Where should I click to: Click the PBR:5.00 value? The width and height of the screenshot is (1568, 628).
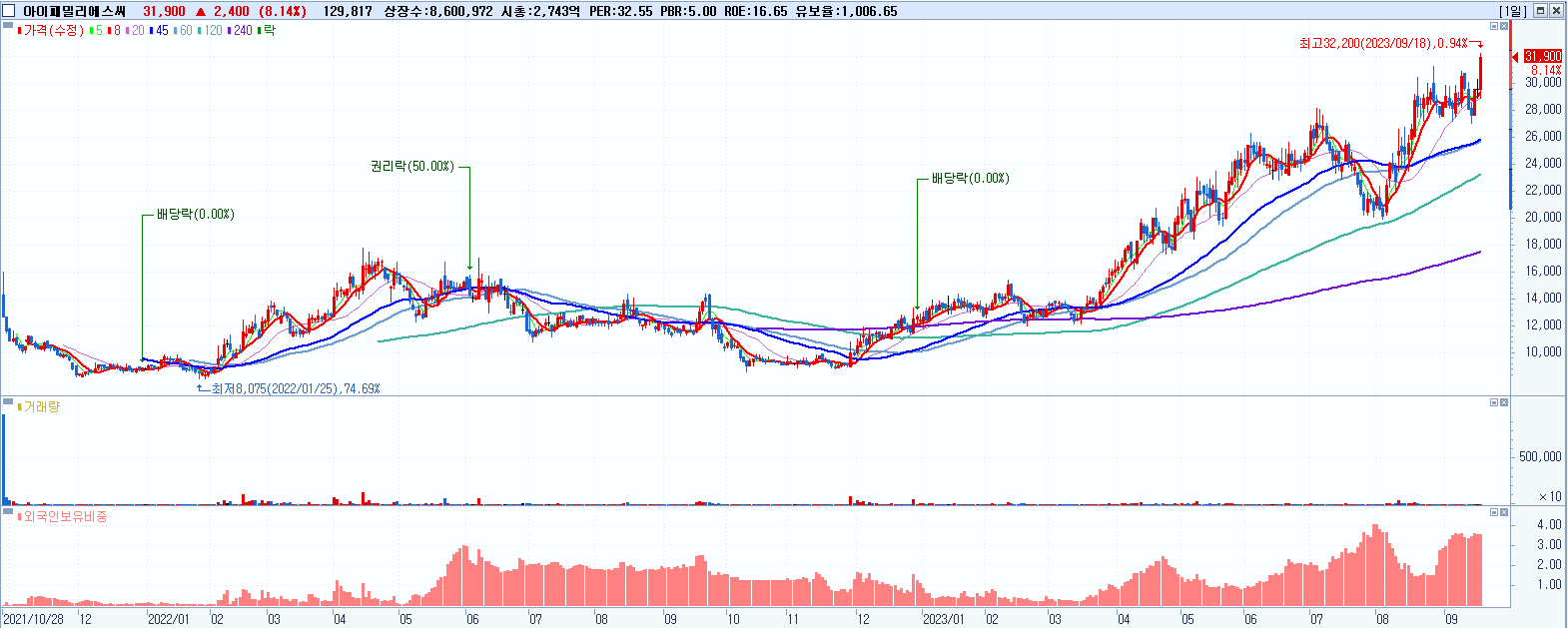(x=687, y=11)
